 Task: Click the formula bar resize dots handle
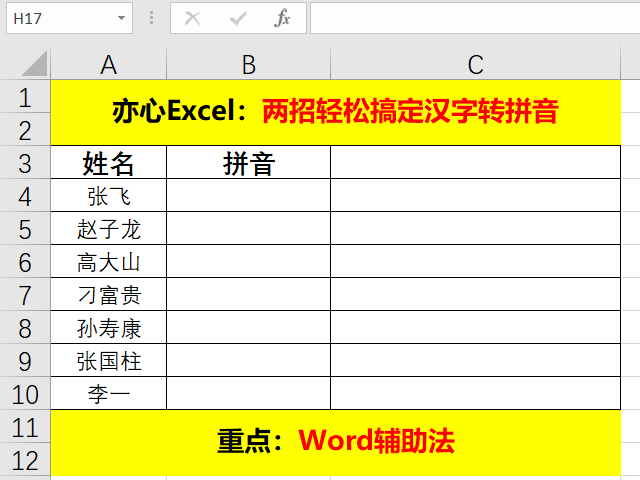coord(151,18)
